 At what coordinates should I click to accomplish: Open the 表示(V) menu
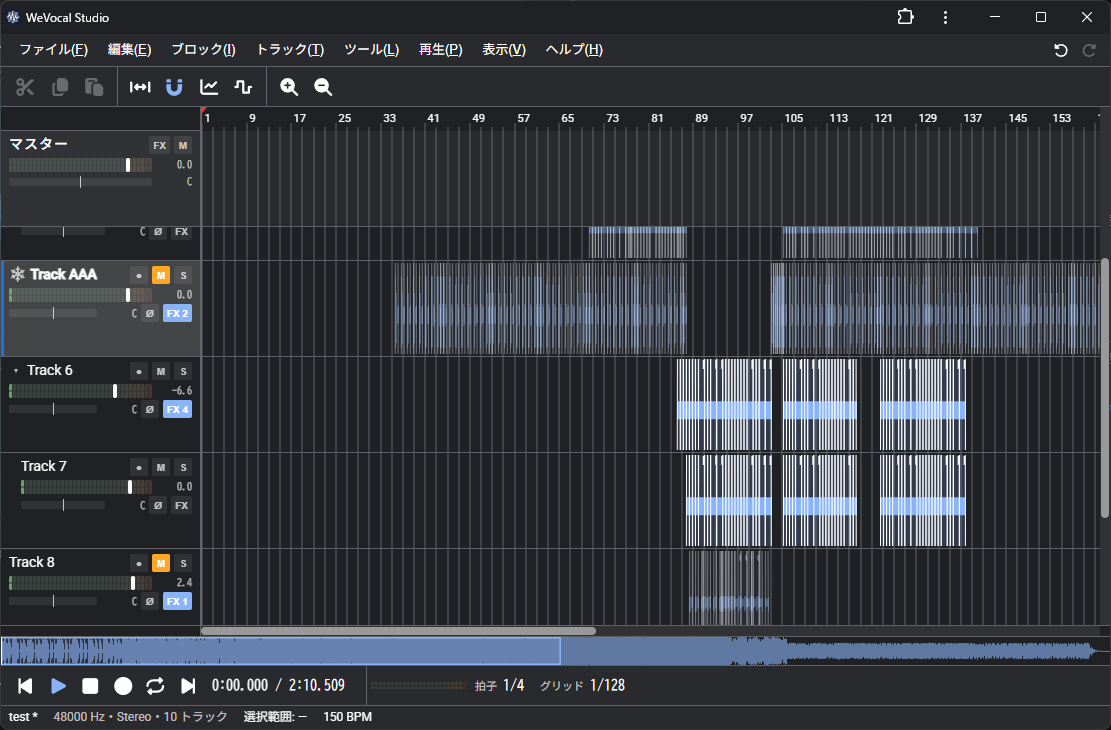click(504, 50)
